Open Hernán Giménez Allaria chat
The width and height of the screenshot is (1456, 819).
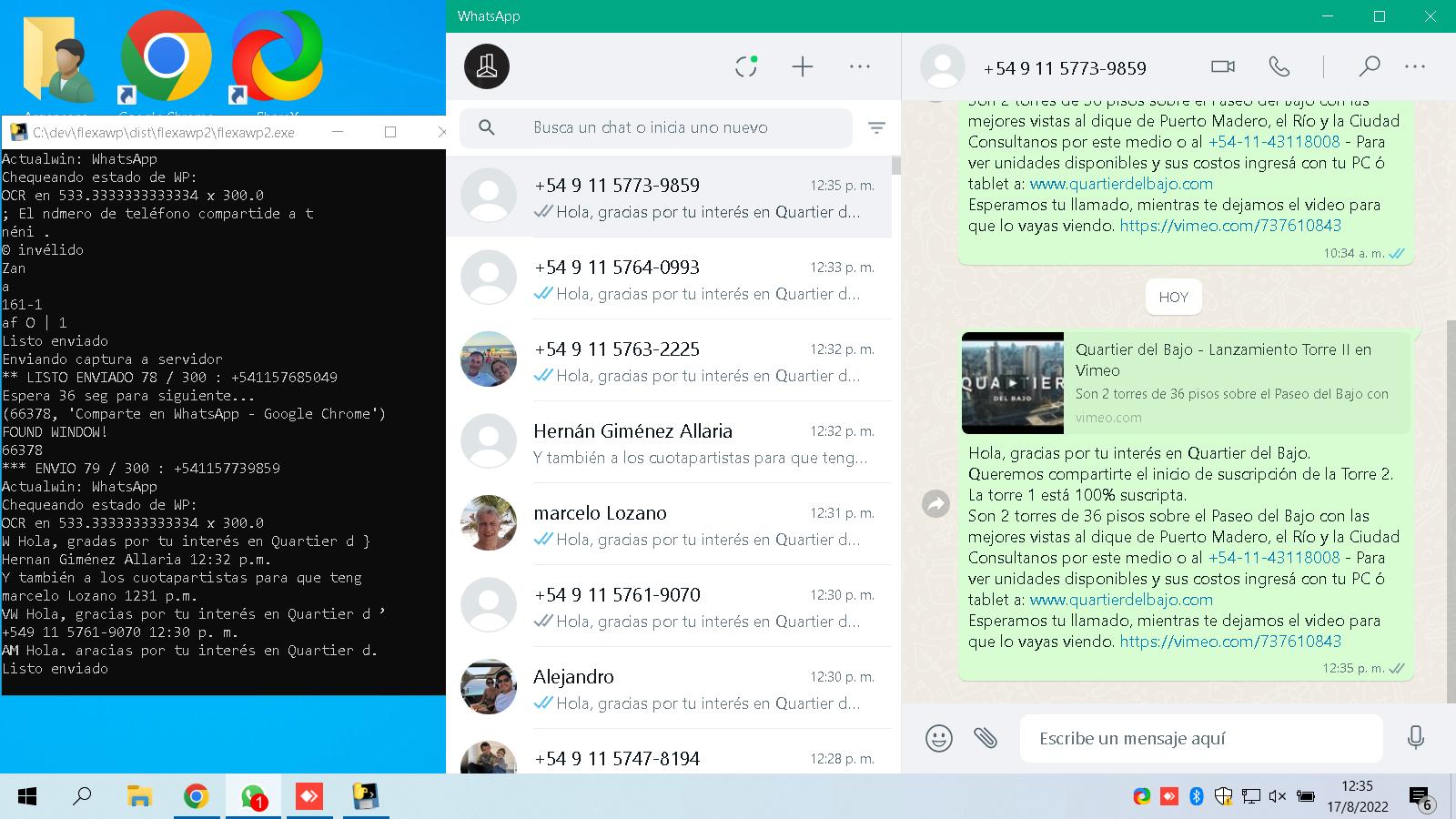pos(669,442)
